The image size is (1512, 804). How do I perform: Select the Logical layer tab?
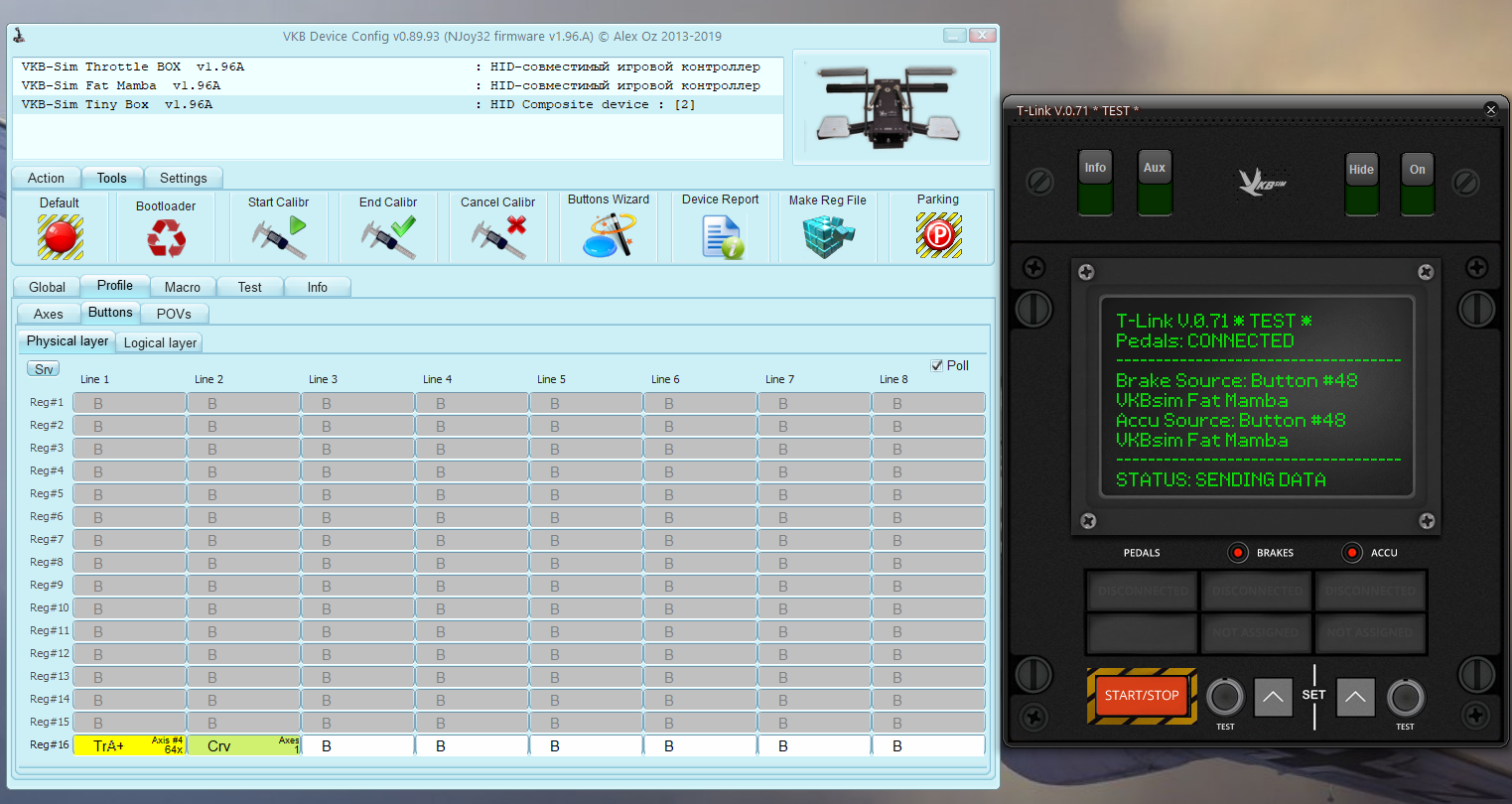160,342
